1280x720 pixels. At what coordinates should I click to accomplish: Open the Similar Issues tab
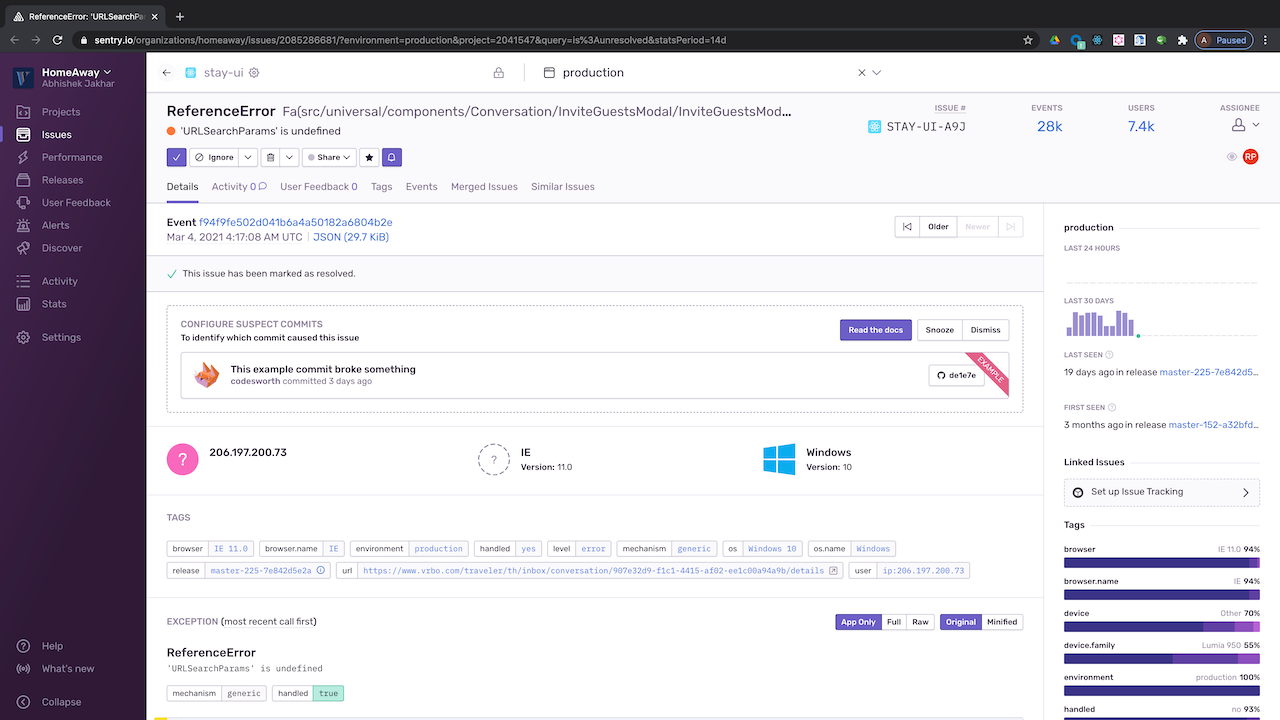563,187
